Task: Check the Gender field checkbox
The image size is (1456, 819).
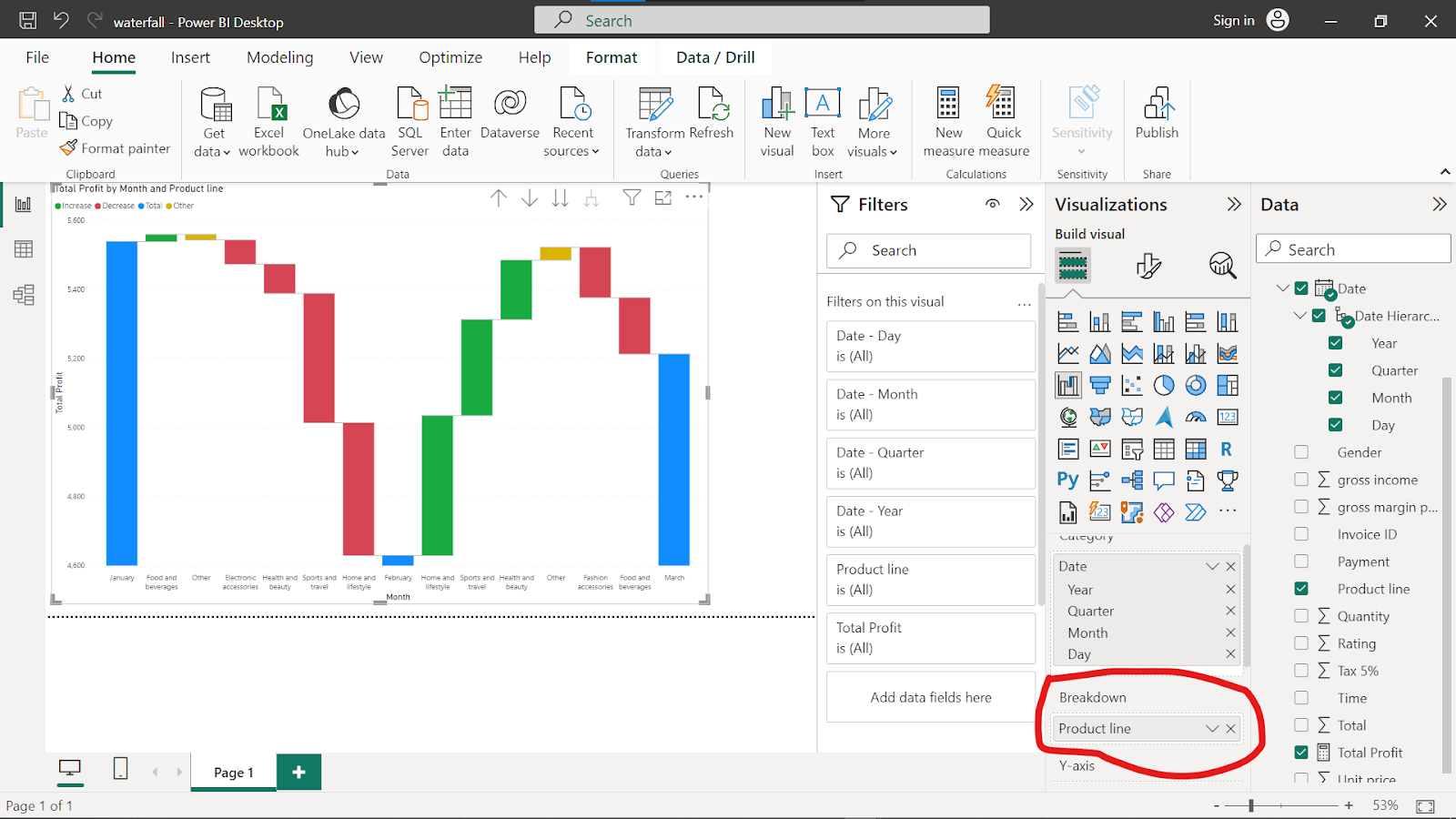Action: 1301,452
